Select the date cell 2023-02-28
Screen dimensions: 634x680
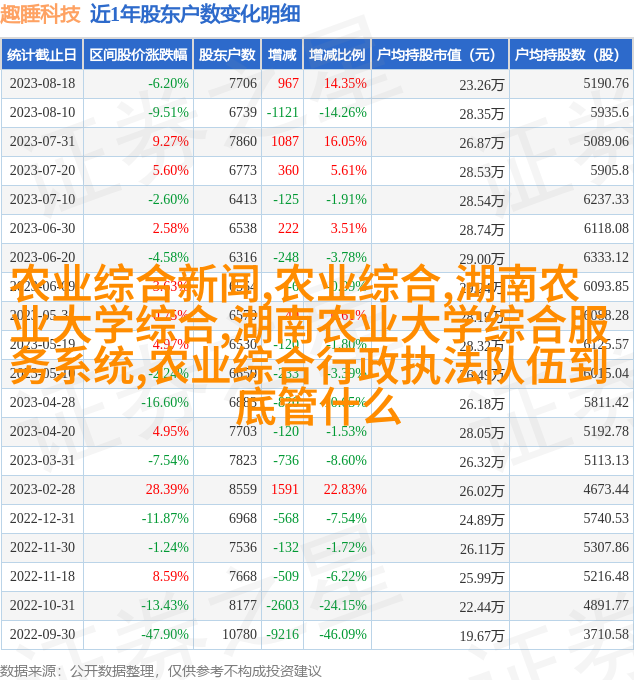point(42,489)
